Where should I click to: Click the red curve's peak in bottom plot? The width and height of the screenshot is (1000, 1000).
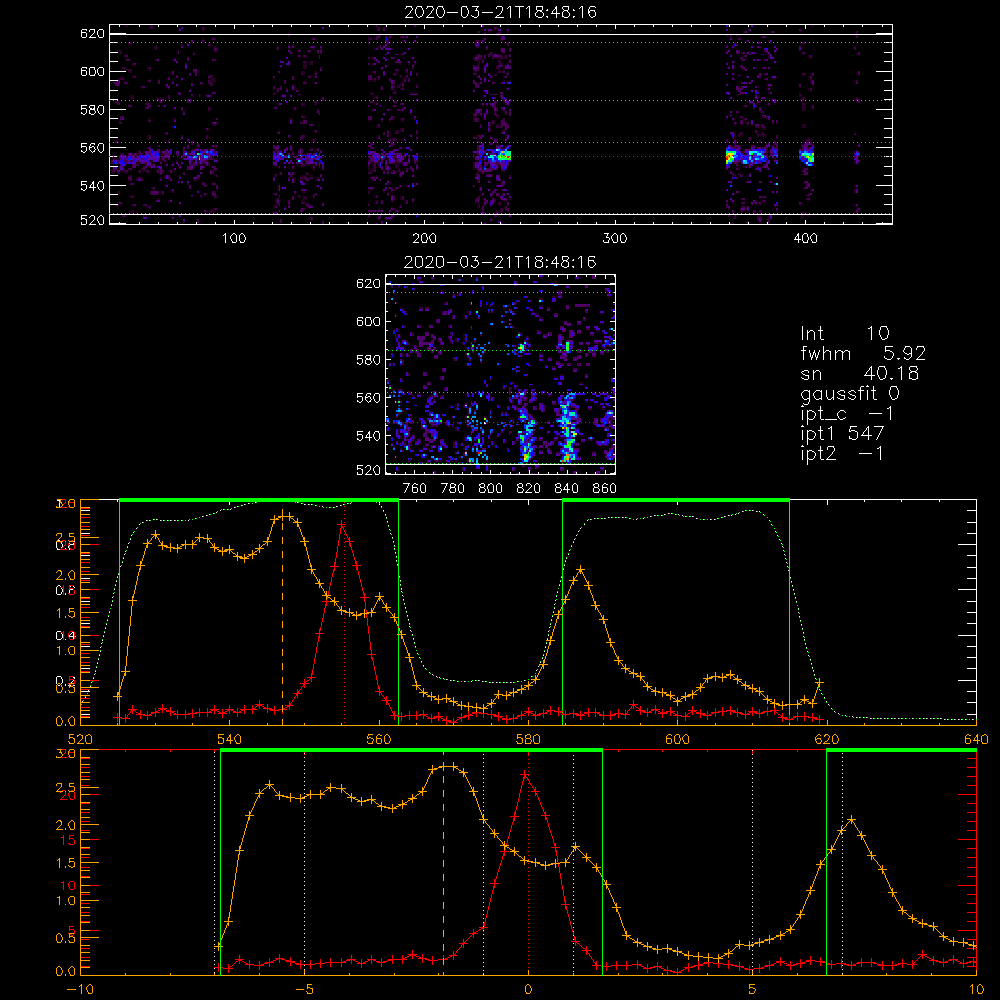click(x=525, y=774)
